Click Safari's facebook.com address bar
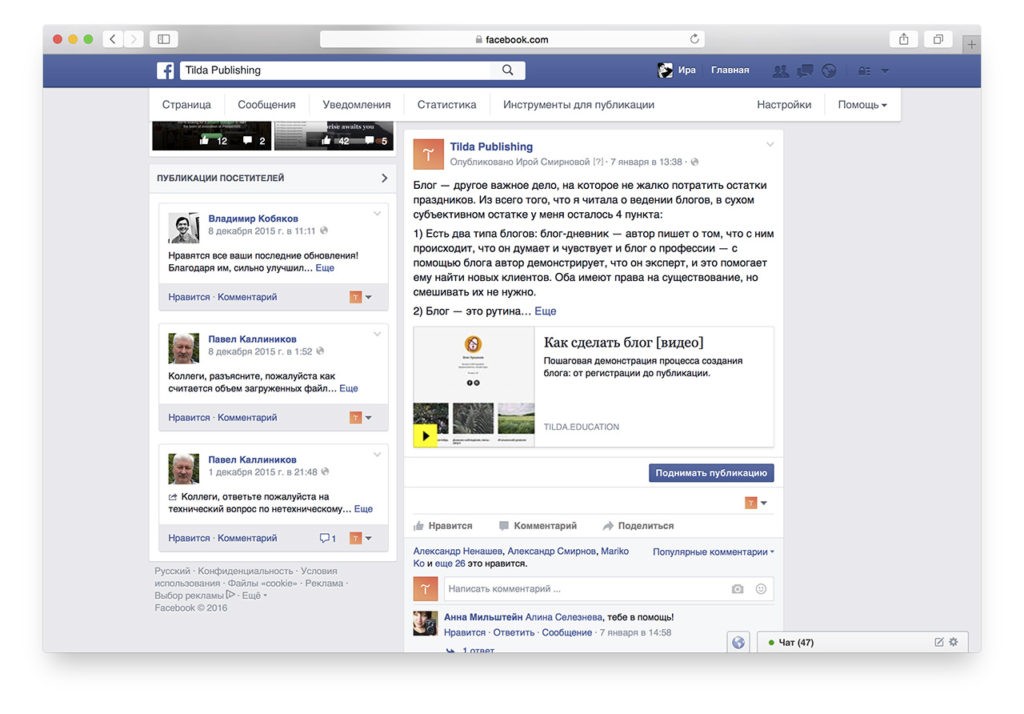The image size is (1024, 714). tap(512, 39)
